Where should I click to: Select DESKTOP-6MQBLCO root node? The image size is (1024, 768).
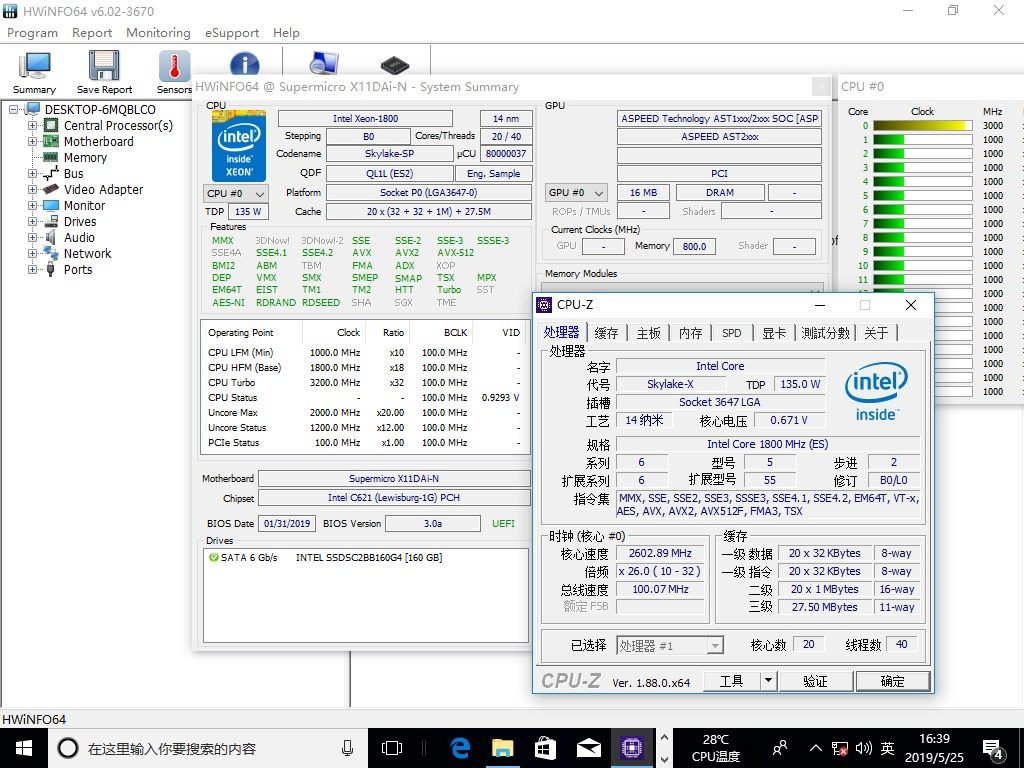click(x=100, y=110)
